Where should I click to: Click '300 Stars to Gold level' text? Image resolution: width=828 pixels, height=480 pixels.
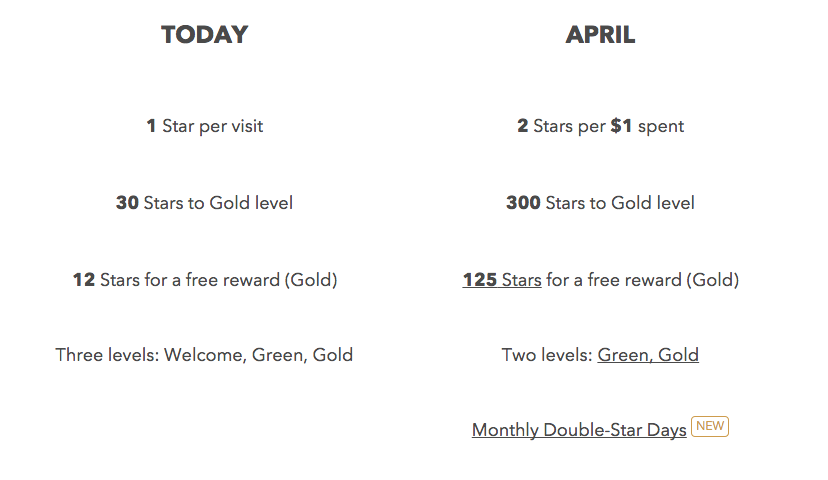600,203
